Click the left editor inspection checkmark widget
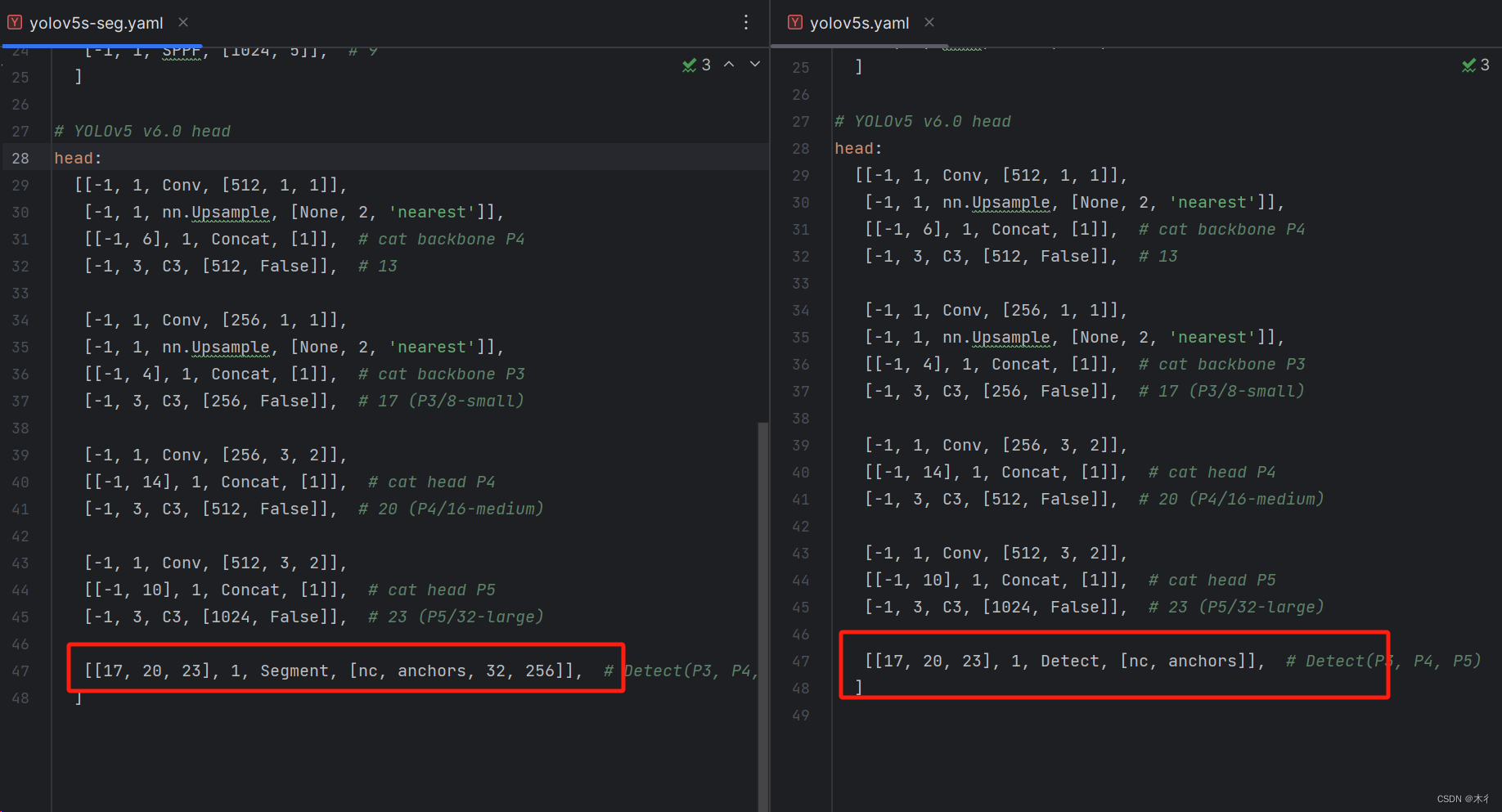 pos(696,65)
